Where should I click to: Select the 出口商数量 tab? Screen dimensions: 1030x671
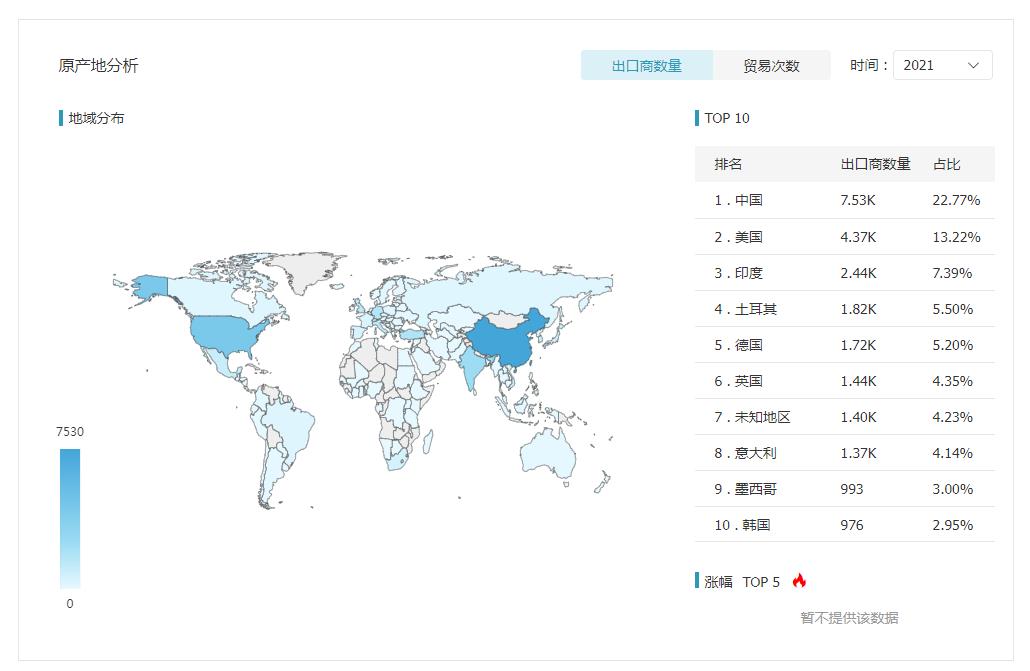[645, 64]
